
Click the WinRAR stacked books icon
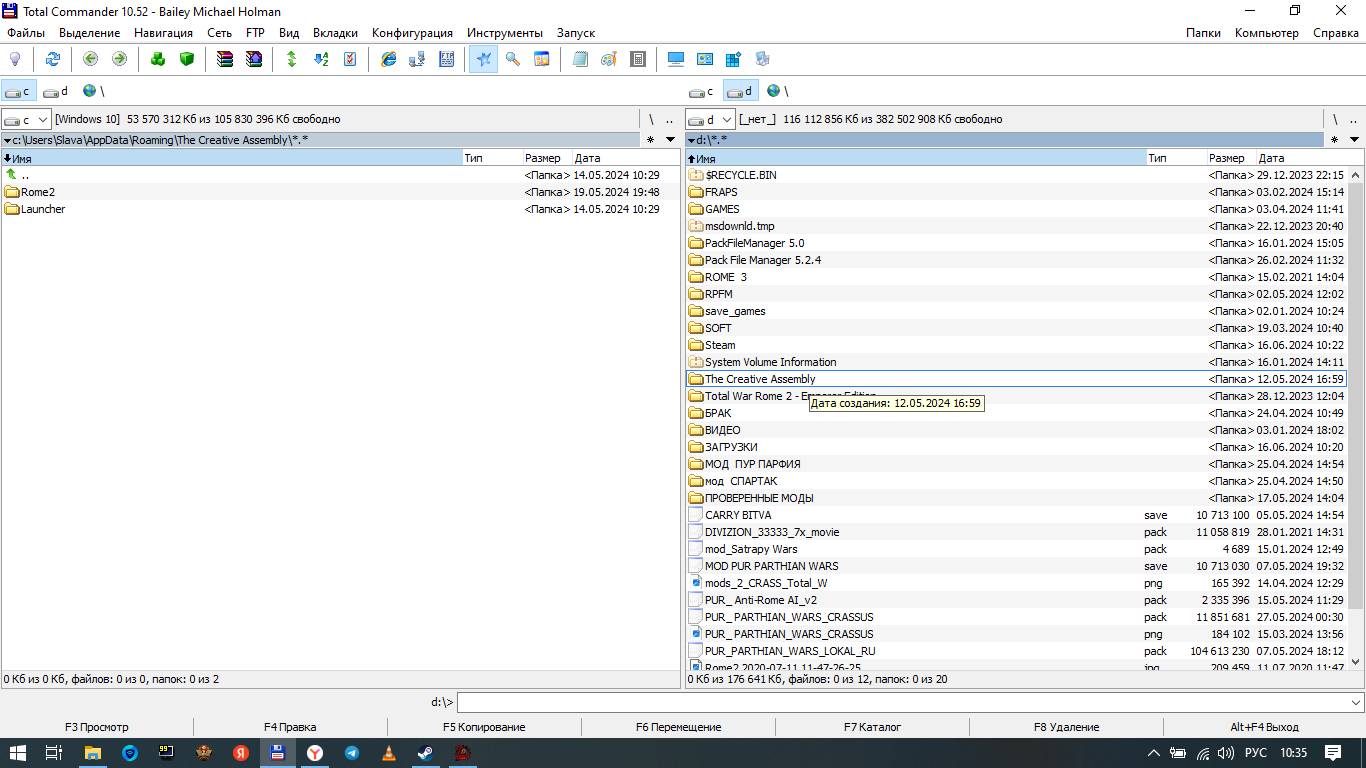225,59
